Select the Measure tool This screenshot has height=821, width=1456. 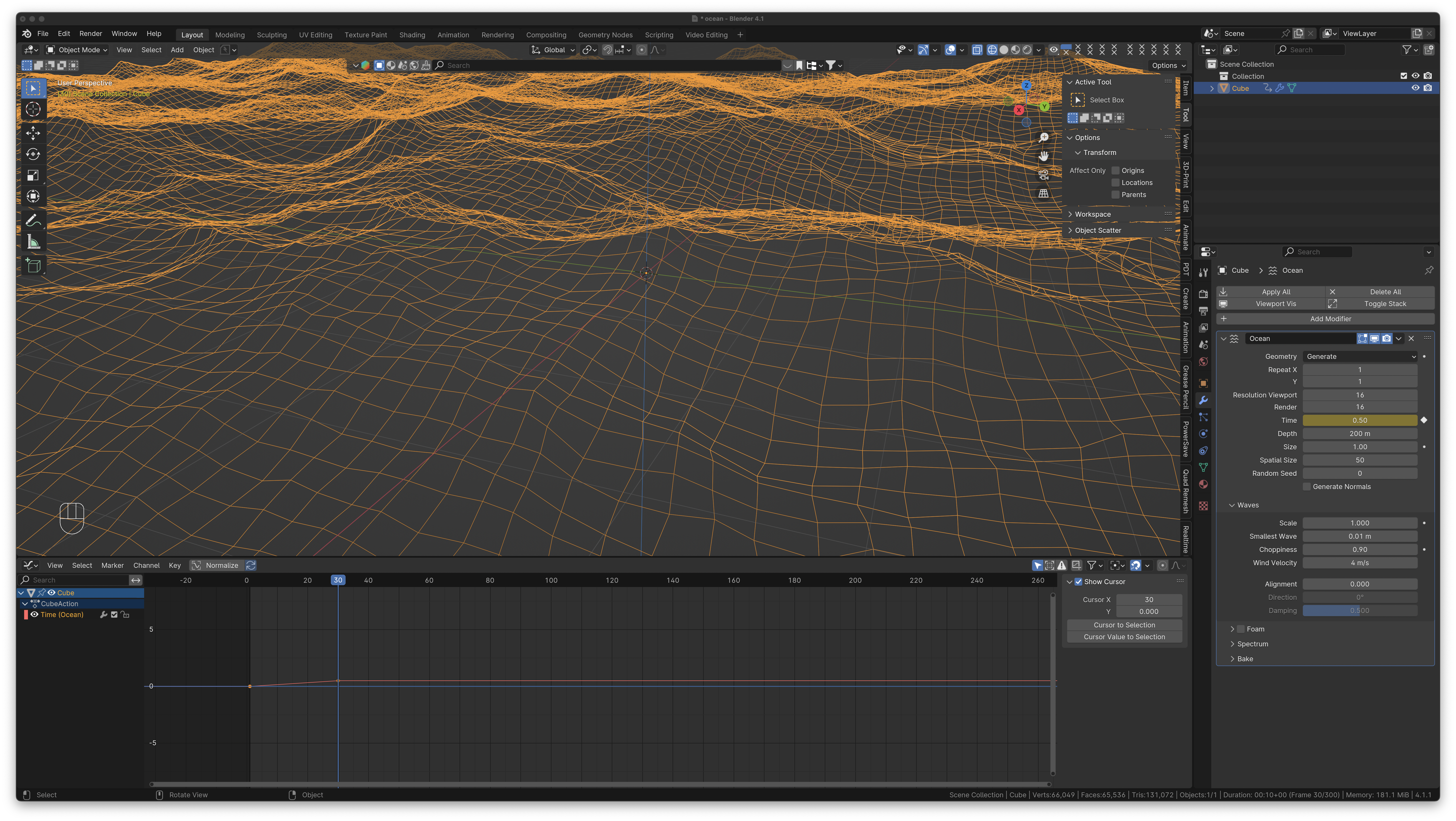point(33,242)
